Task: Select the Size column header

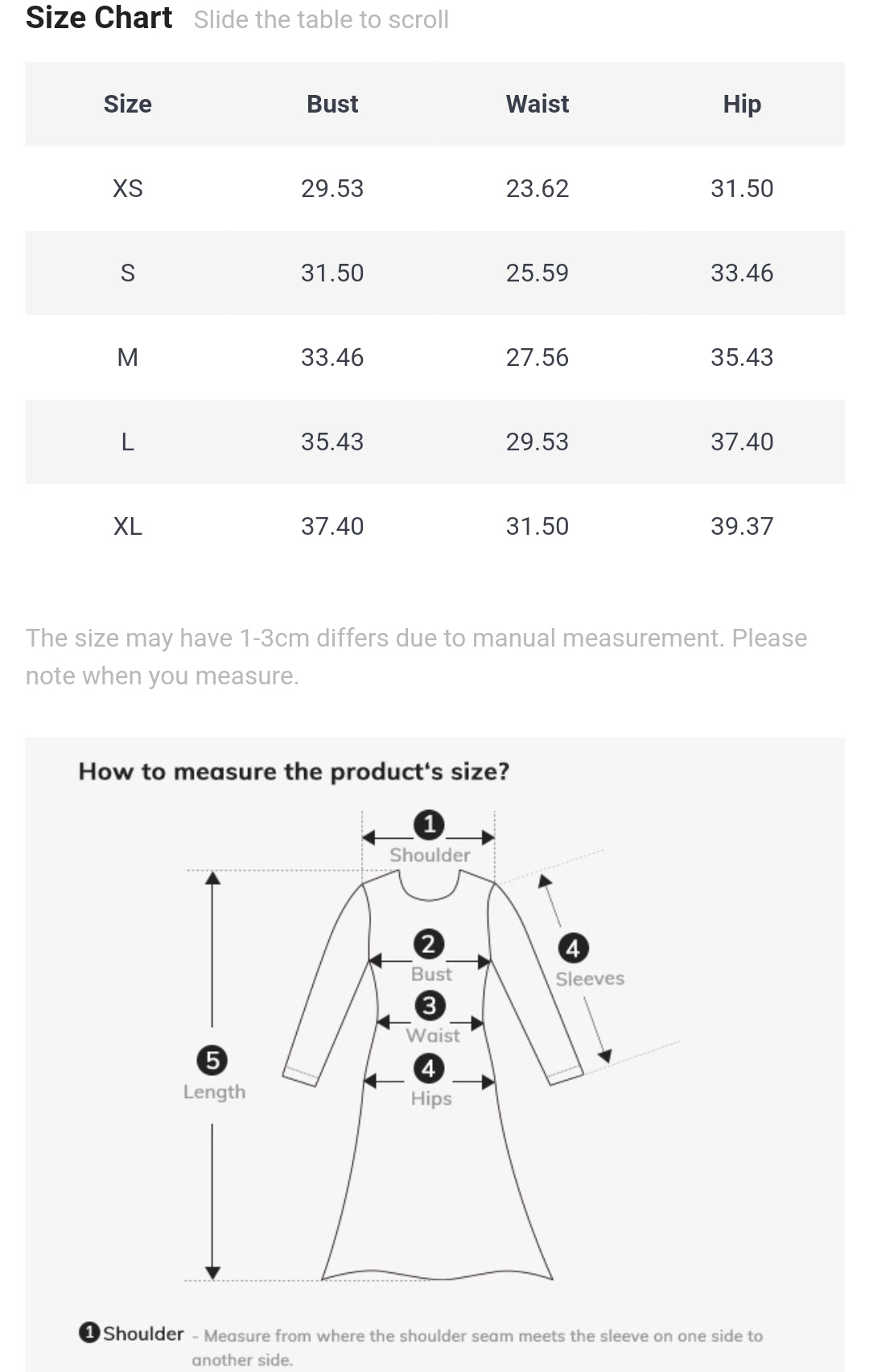Action: tap(127, 104)
